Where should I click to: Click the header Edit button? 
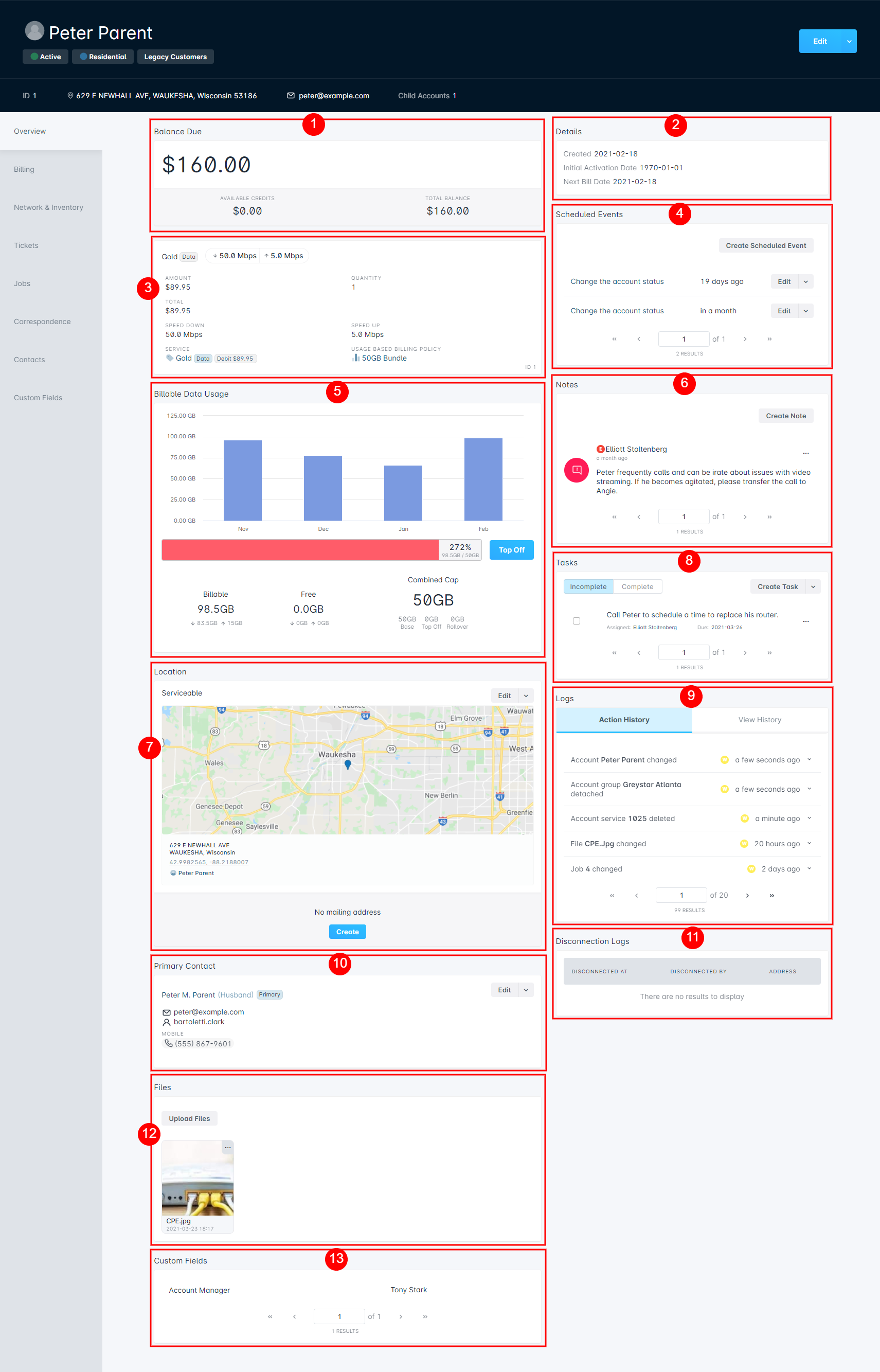coord(820,41)
